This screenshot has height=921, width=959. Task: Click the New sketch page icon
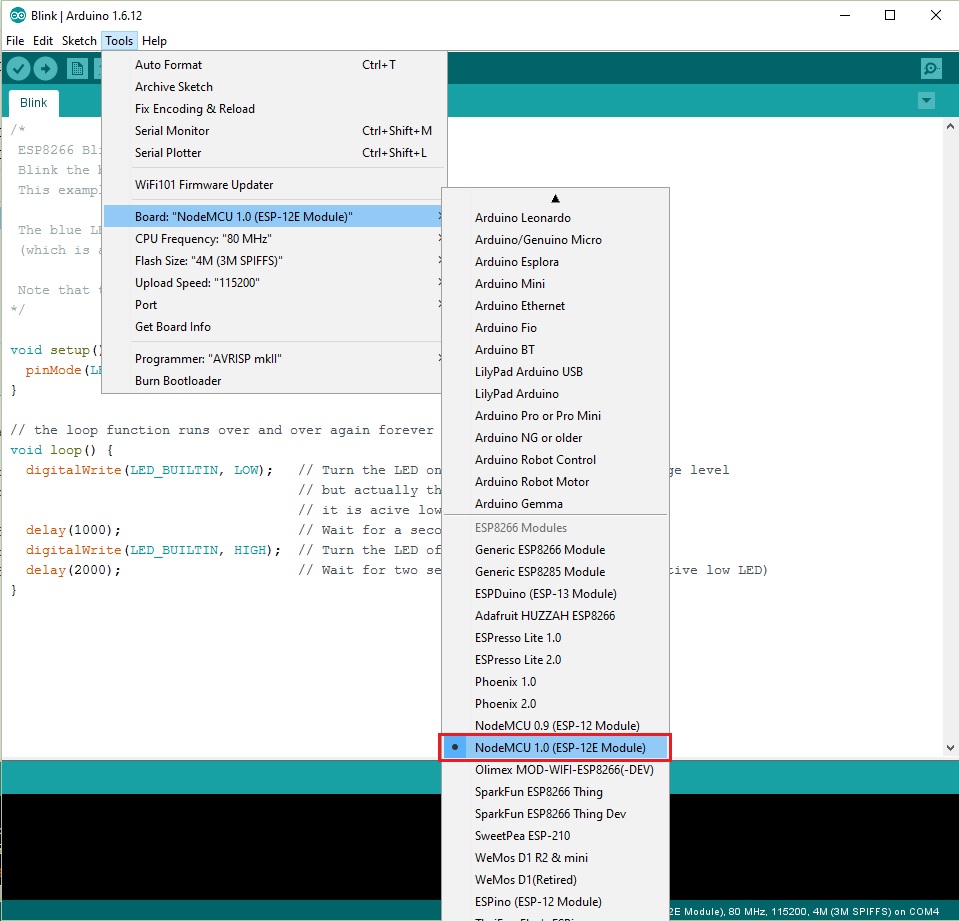point(77,68)
